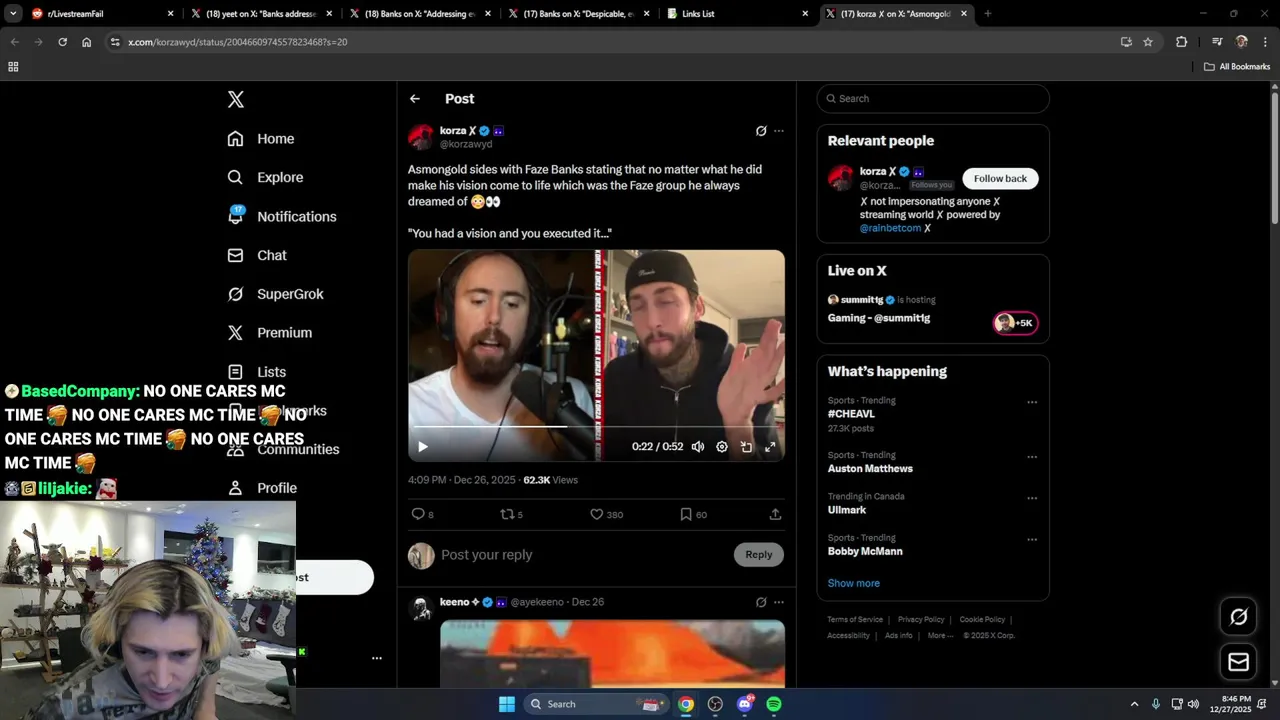Open the Windows Start menu
This screenshot has height=720, width=1280.
click(507, 704)
